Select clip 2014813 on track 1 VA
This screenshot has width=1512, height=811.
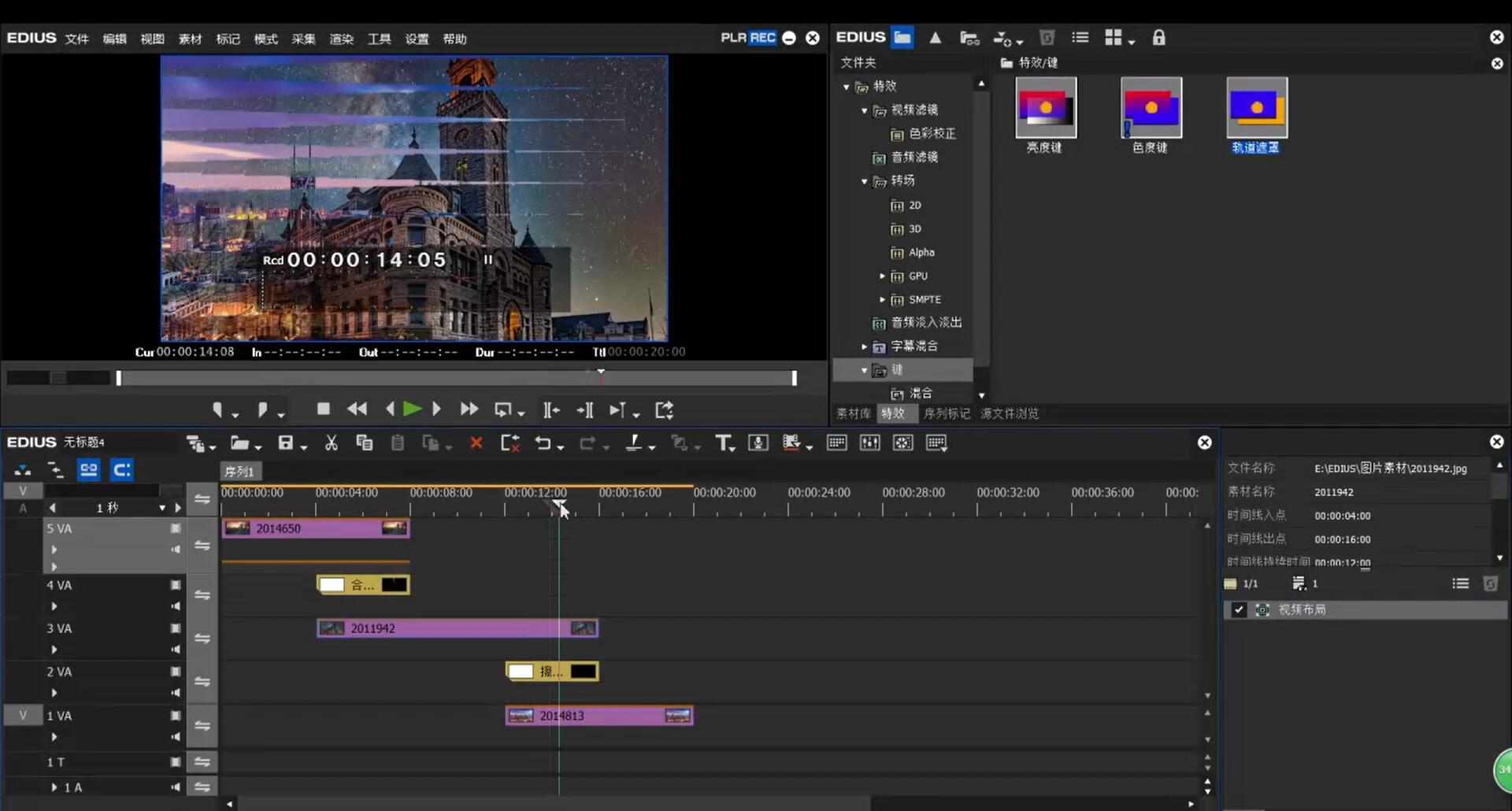599,716
